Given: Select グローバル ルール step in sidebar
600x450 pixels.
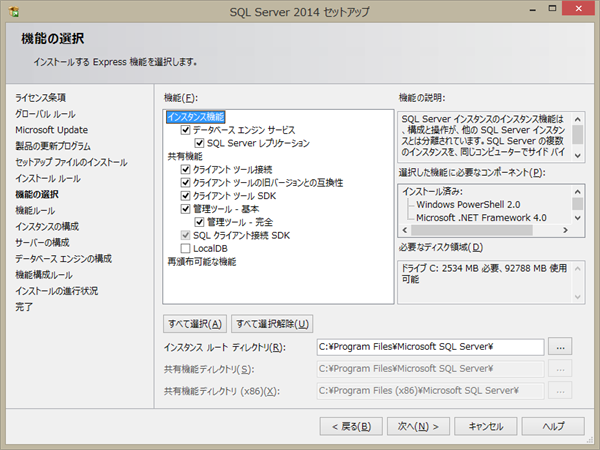Looking at the screenshot, I should coord(46,114).
